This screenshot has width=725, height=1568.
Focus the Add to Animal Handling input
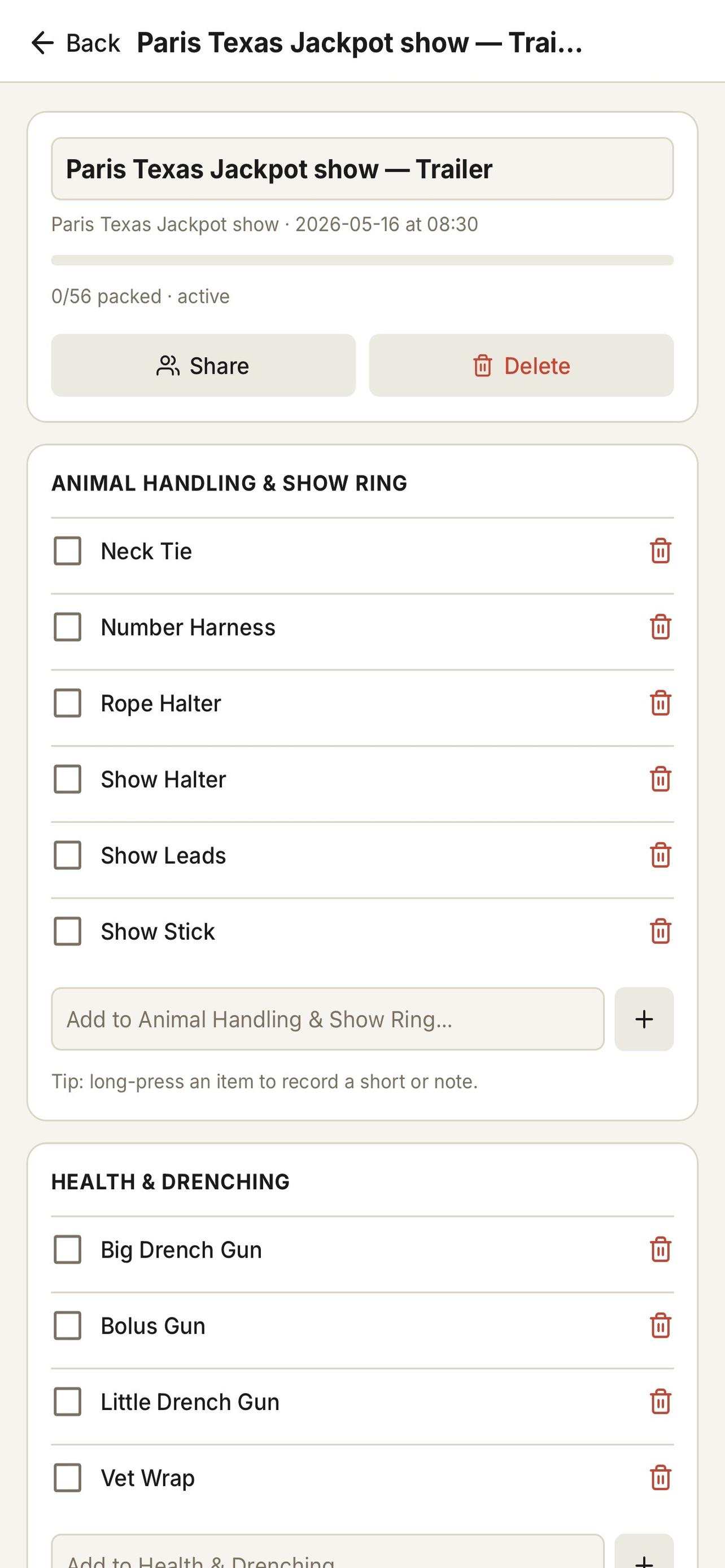click(x=327, y=1019)
